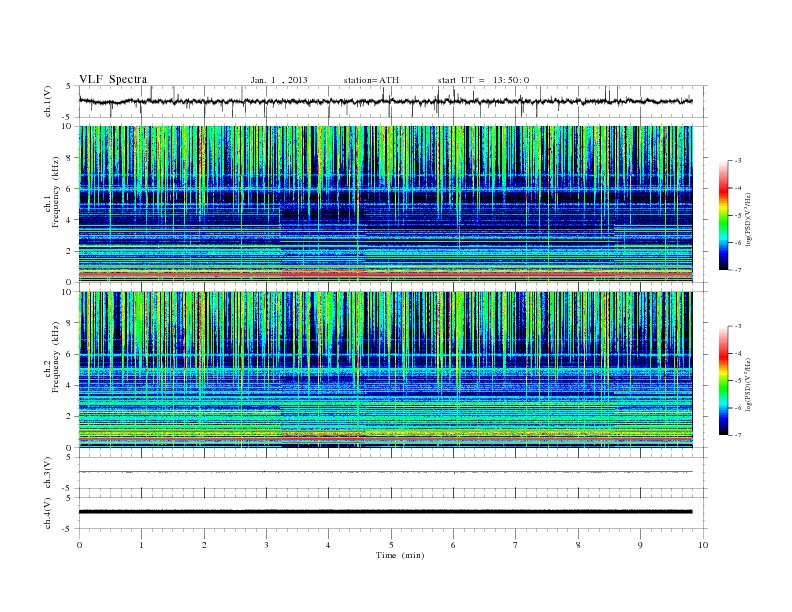Viewport: 792px width, 612px height.
Task: Click the '-3' label on ch.2 colorbar
Action: 738,326
